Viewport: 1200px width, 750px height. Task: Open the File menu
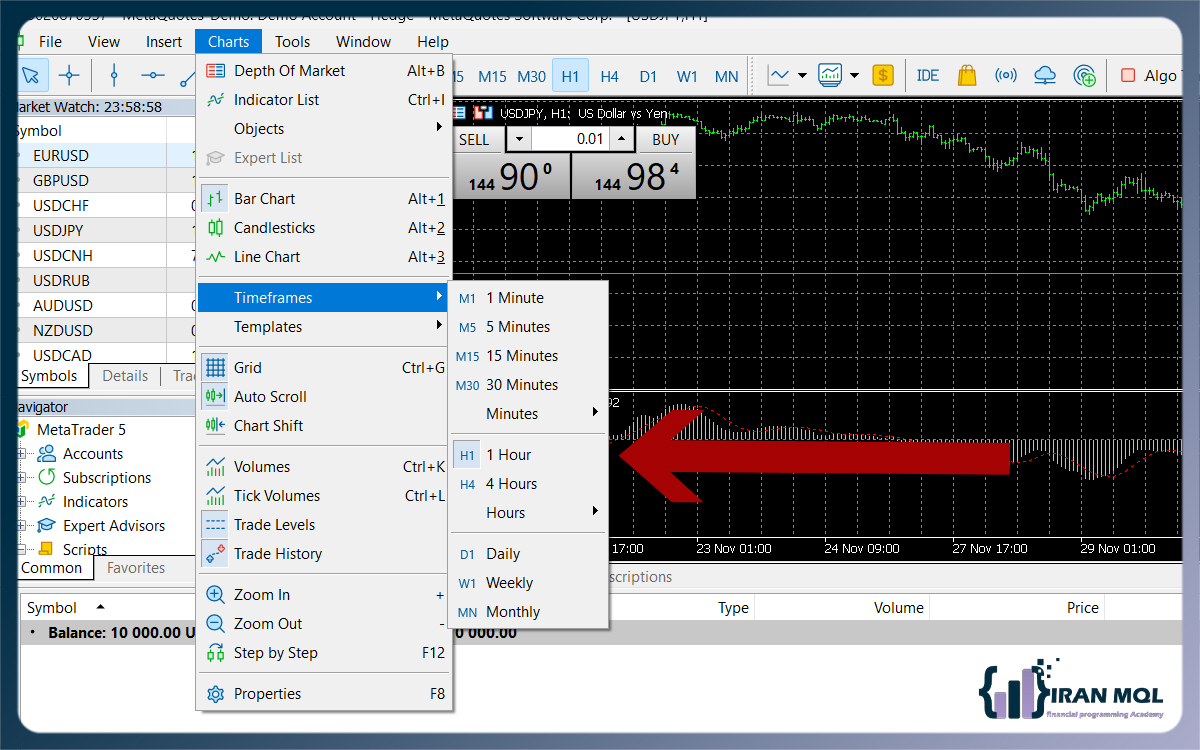tap(50, 42)
